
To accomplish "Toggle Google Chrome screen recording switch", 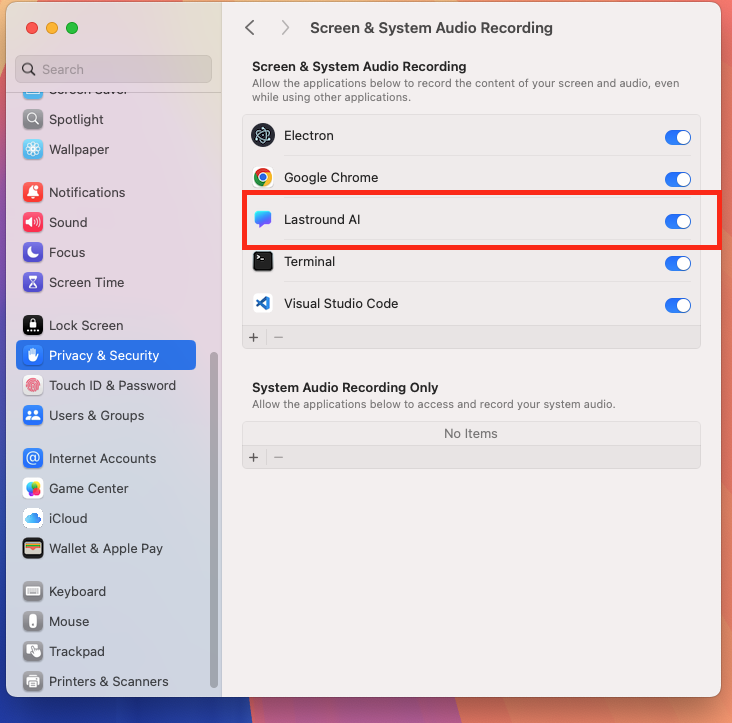I will coord(678,179).
